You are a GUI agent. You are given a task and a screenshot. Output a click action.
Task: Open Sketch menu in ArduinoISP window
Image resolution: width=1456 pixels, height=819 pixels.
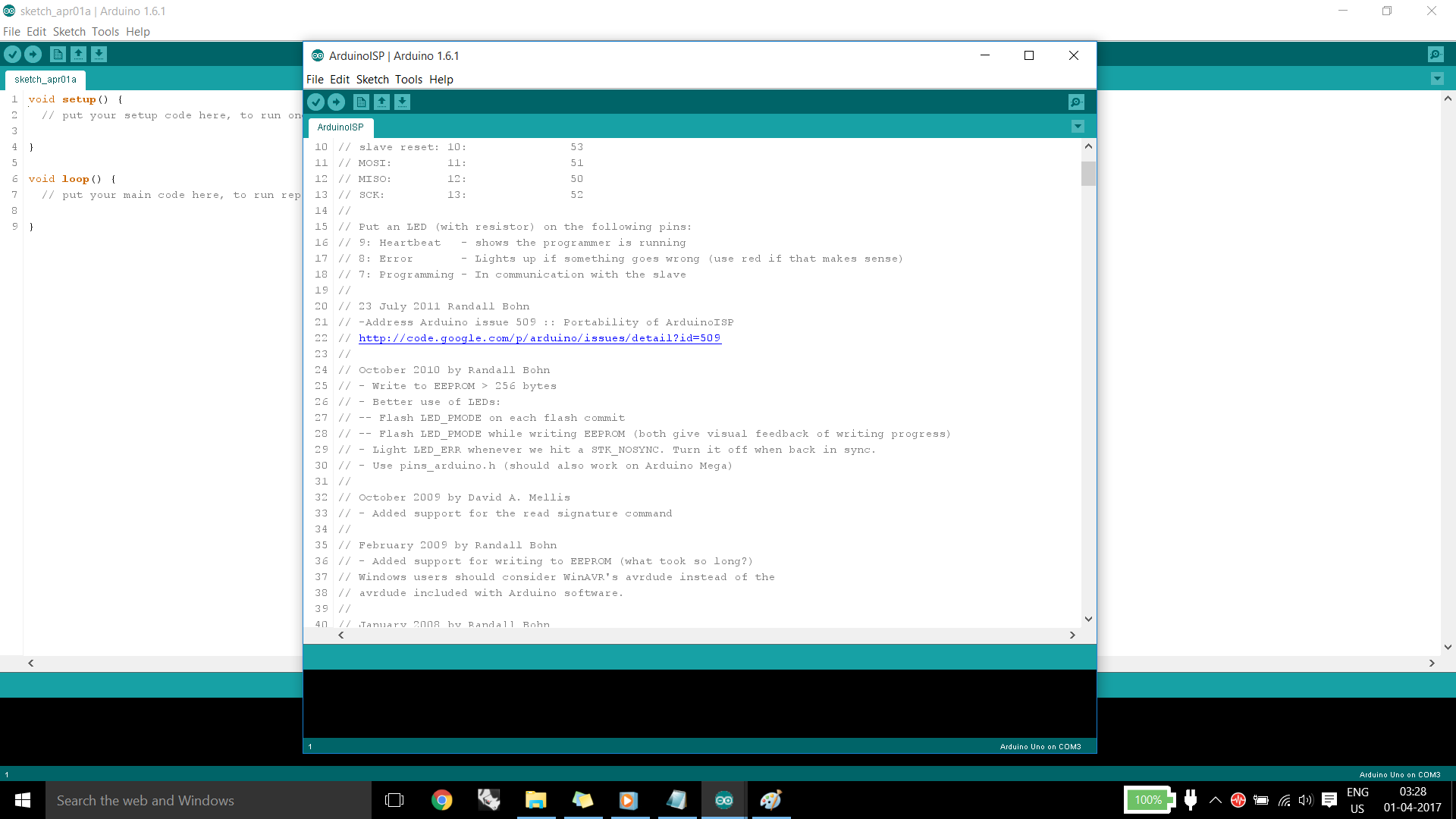372,80
